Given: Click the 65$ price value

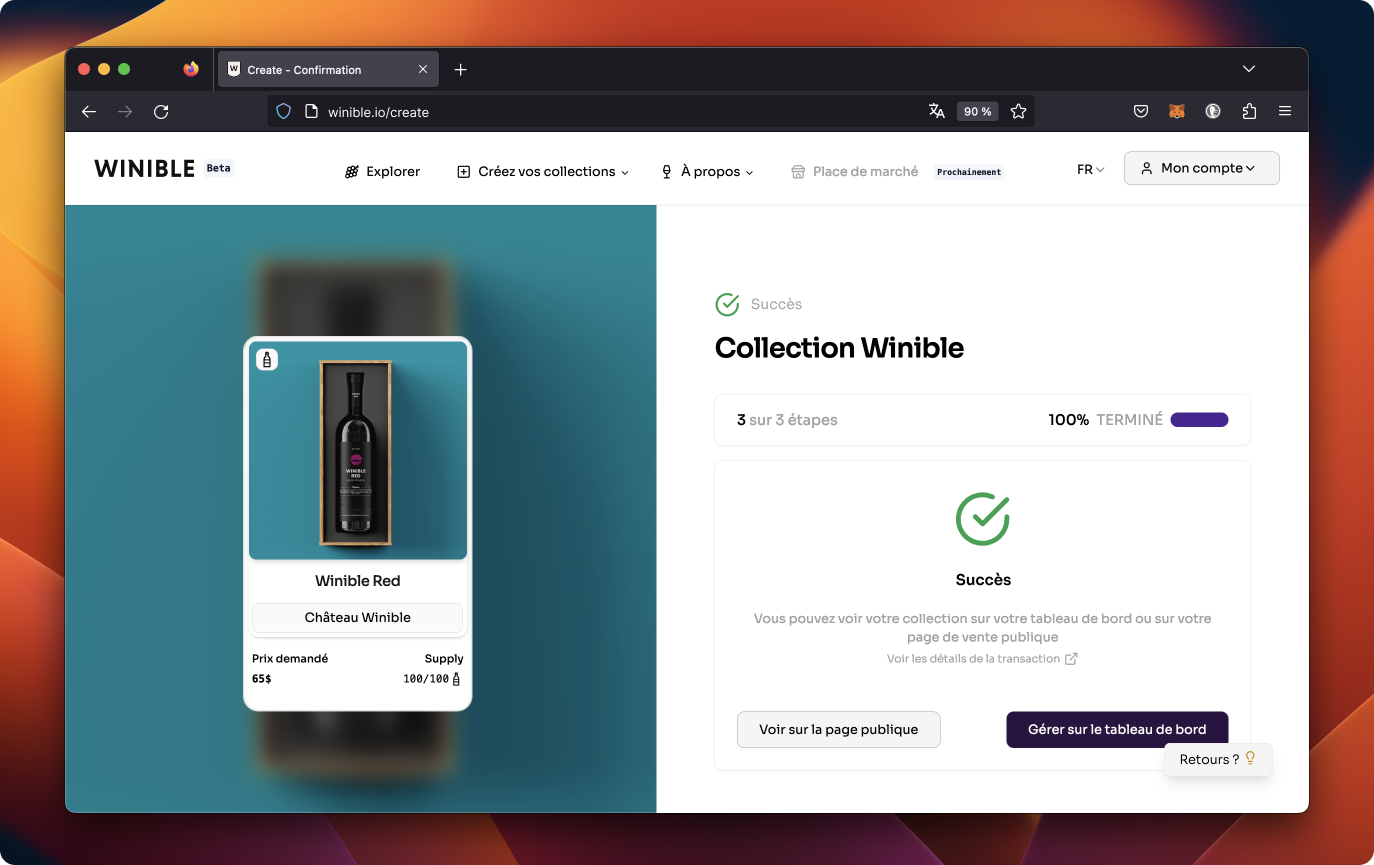Looking at the screenshot, I should 262,679.
